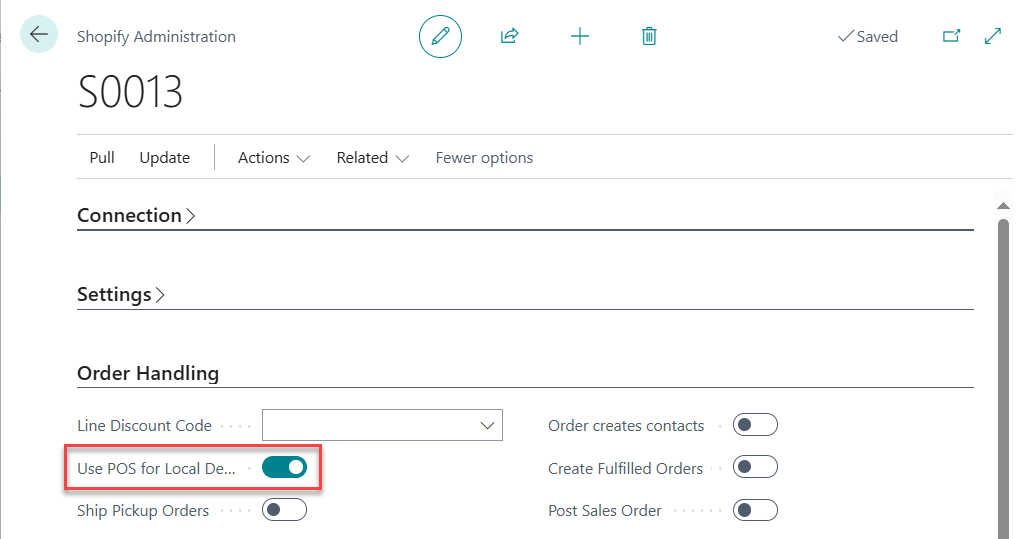Click the pencil edit icon
Viewport: 1034px width, 539px height.
click(440, 37)
